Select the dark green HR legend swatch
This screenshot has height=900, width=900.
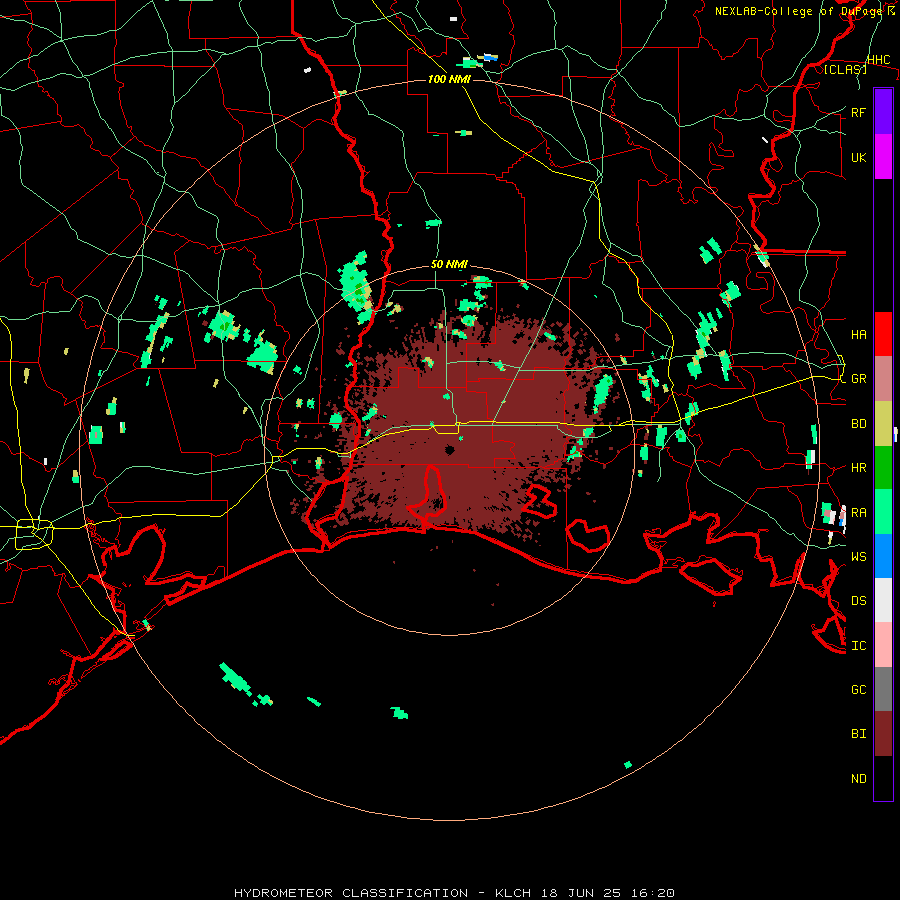[883, 468]
